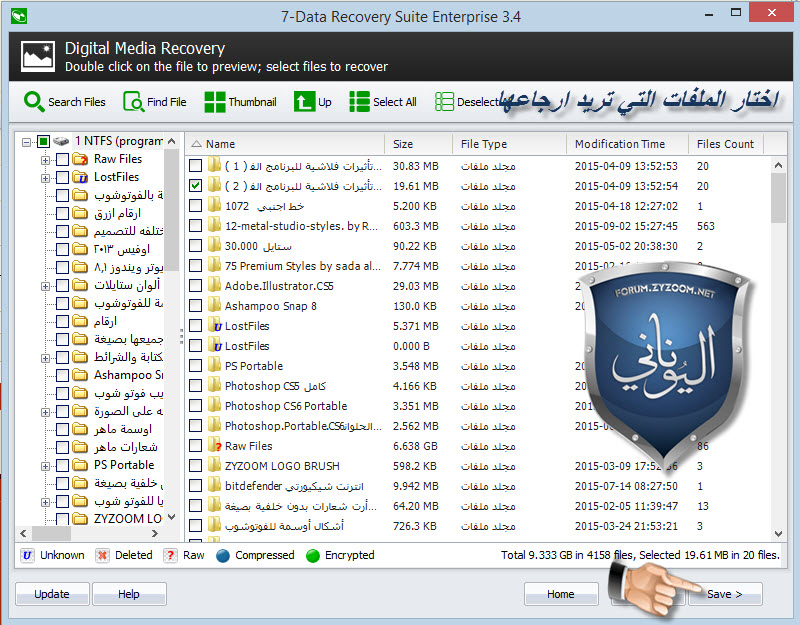
Task: Expand the LostFiles tree node
Action: tap(46, 177)
